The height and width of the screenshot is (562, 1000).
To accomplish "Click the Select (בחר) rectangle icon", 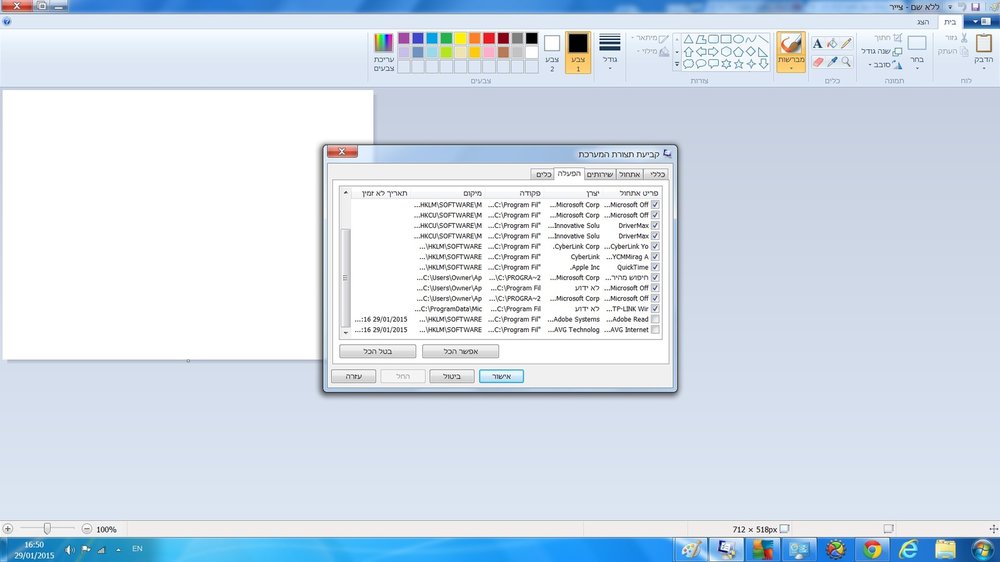I will click(x=917, y=43).
